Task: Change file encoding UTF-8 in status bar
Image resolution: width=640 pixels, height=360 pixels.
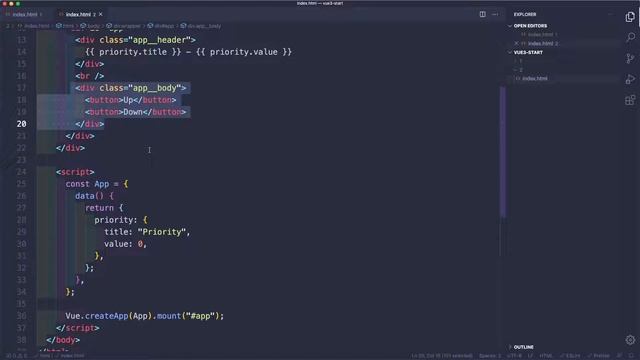Action: click(514, 356)
